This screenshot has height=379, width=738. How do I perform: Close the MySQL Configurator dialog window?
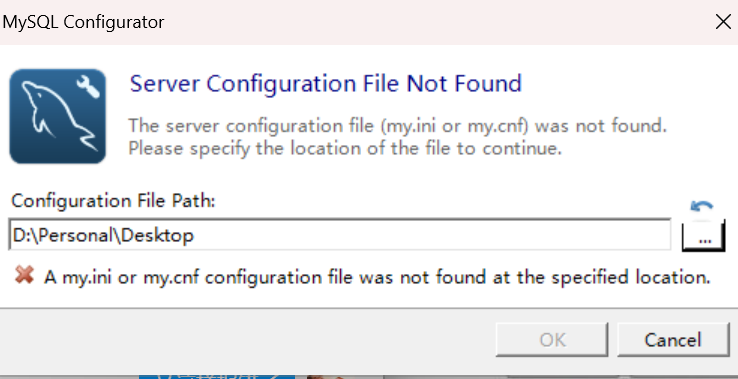coord(723,22)
